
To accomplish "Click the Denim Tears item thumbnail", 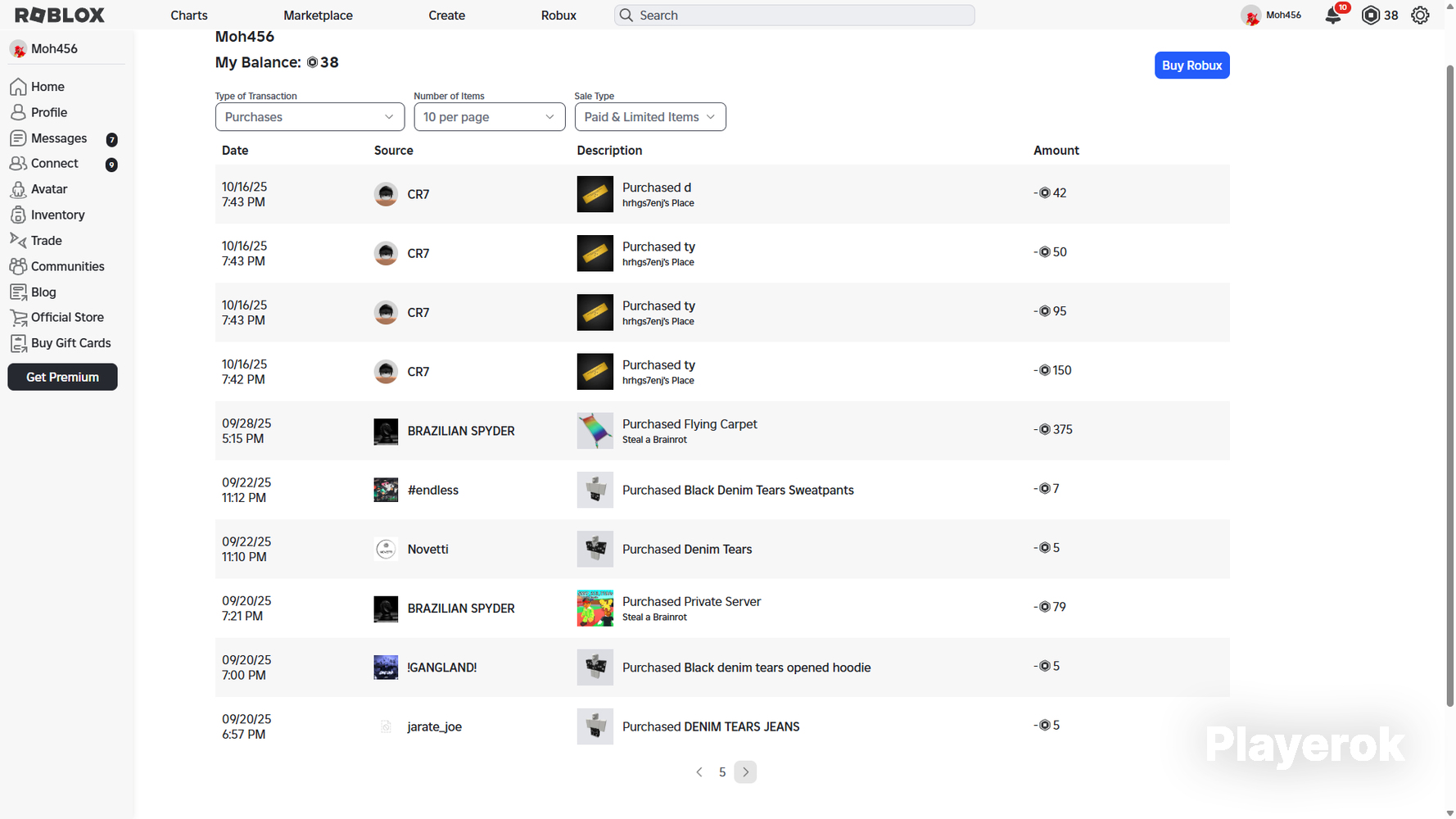I will [x=595, y=549].
